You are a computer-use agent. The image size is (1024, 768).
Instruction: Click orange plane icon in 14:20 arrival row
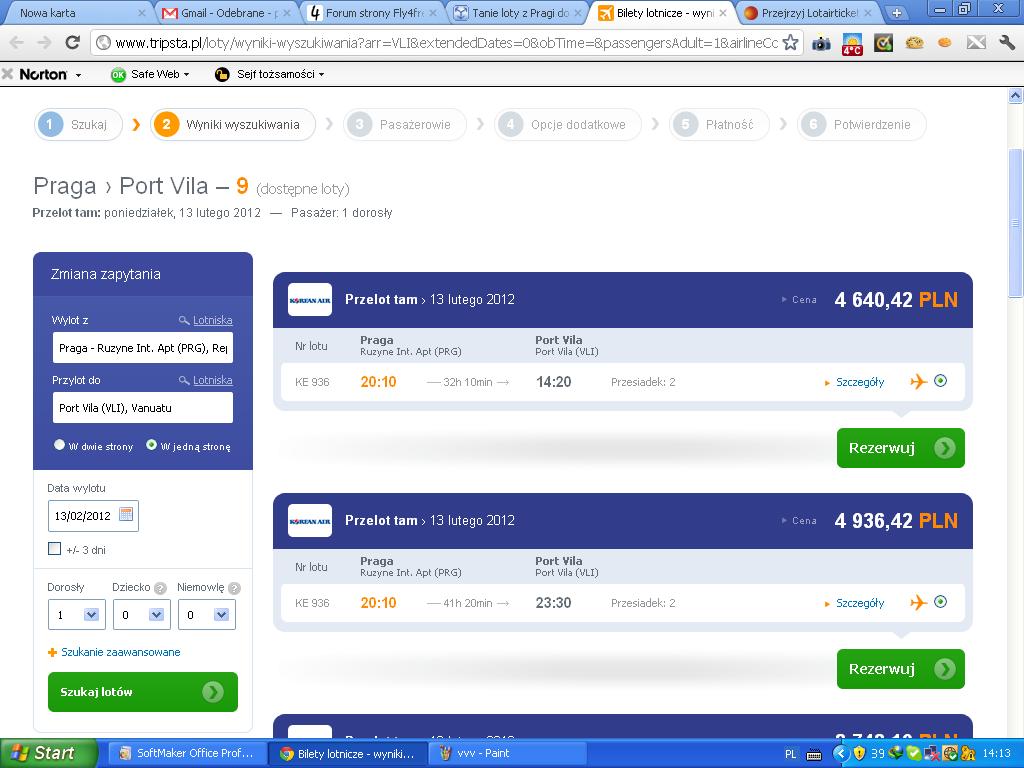pyautogui.click(x=919, y=381)
